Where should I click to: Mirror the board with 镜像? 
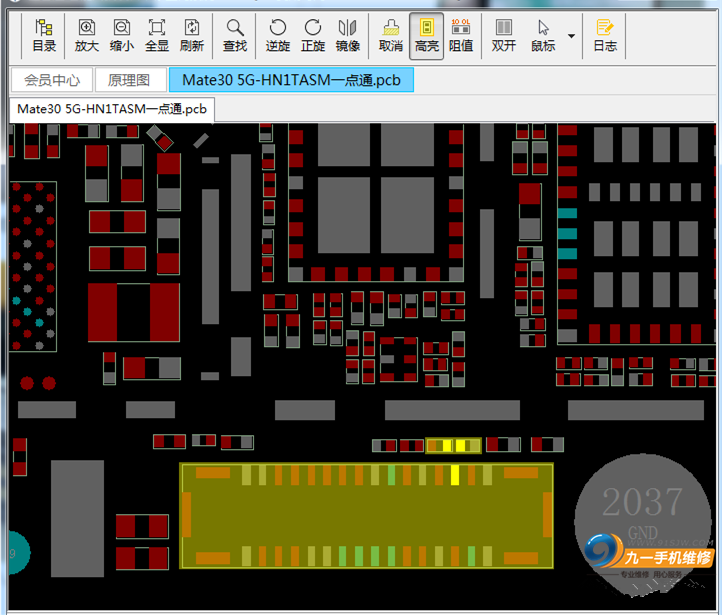point(348,36)
